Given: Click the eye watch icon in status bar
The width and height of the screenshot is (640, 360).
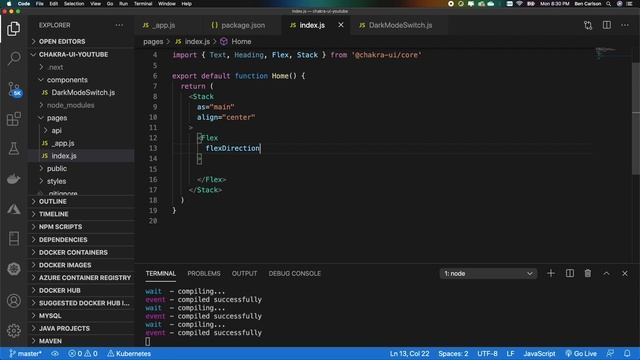Looking at the screenshot, I should 55,353.
